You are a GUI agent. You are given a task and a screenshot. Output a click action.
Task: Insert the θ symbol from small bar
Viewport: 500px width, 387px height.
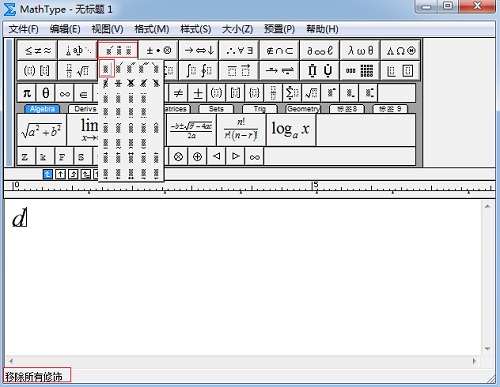coord(46,93)
